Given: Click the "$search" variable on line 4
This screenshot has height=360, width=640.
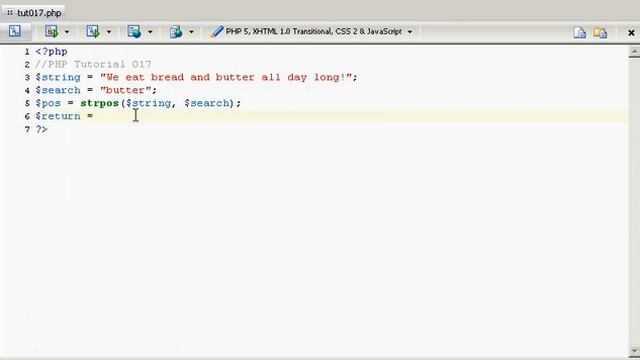Looking at the screenshot, I should tap(58, 90).
